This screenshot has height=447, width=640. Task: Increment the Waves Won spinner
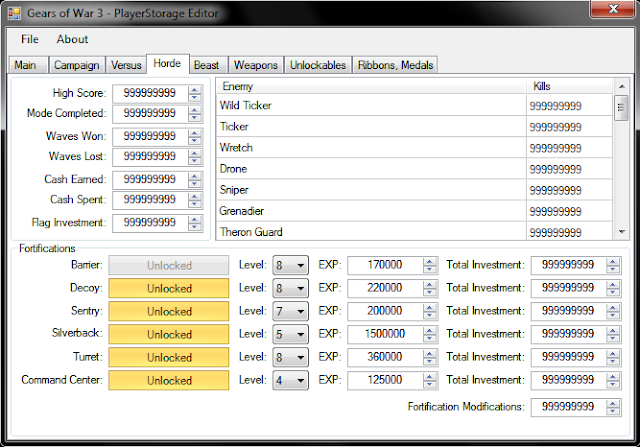click(195, 133)
